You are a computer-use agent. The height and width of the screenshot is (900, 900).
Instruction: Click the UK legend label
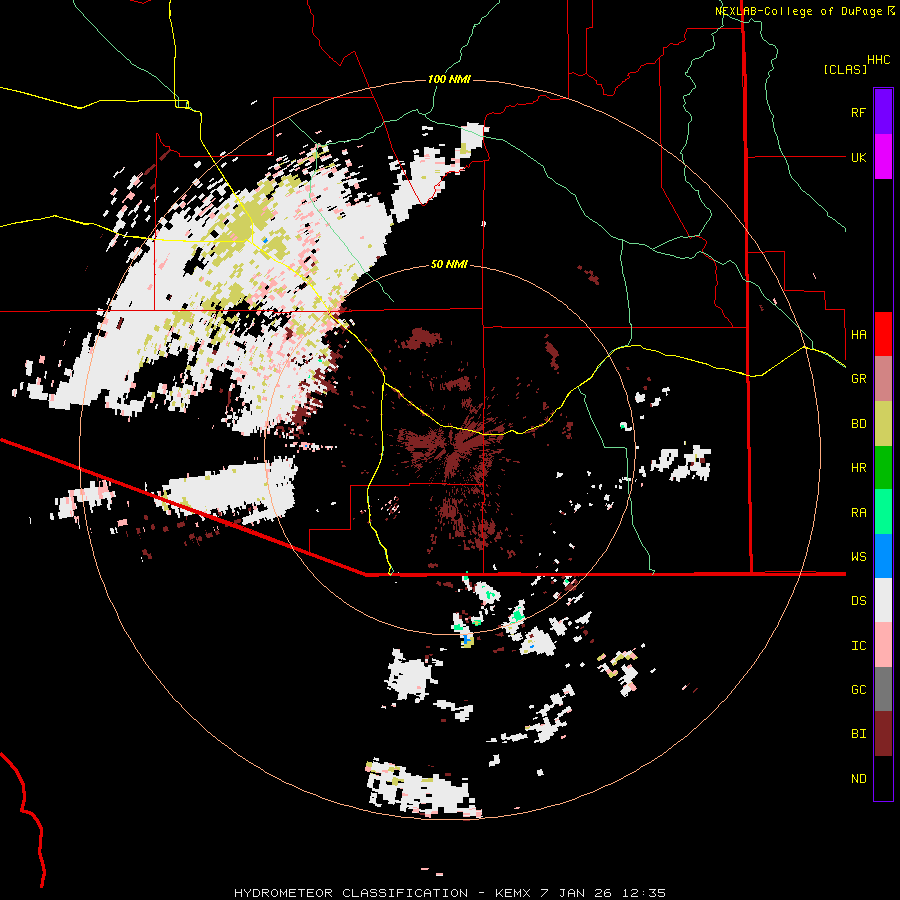858,157
